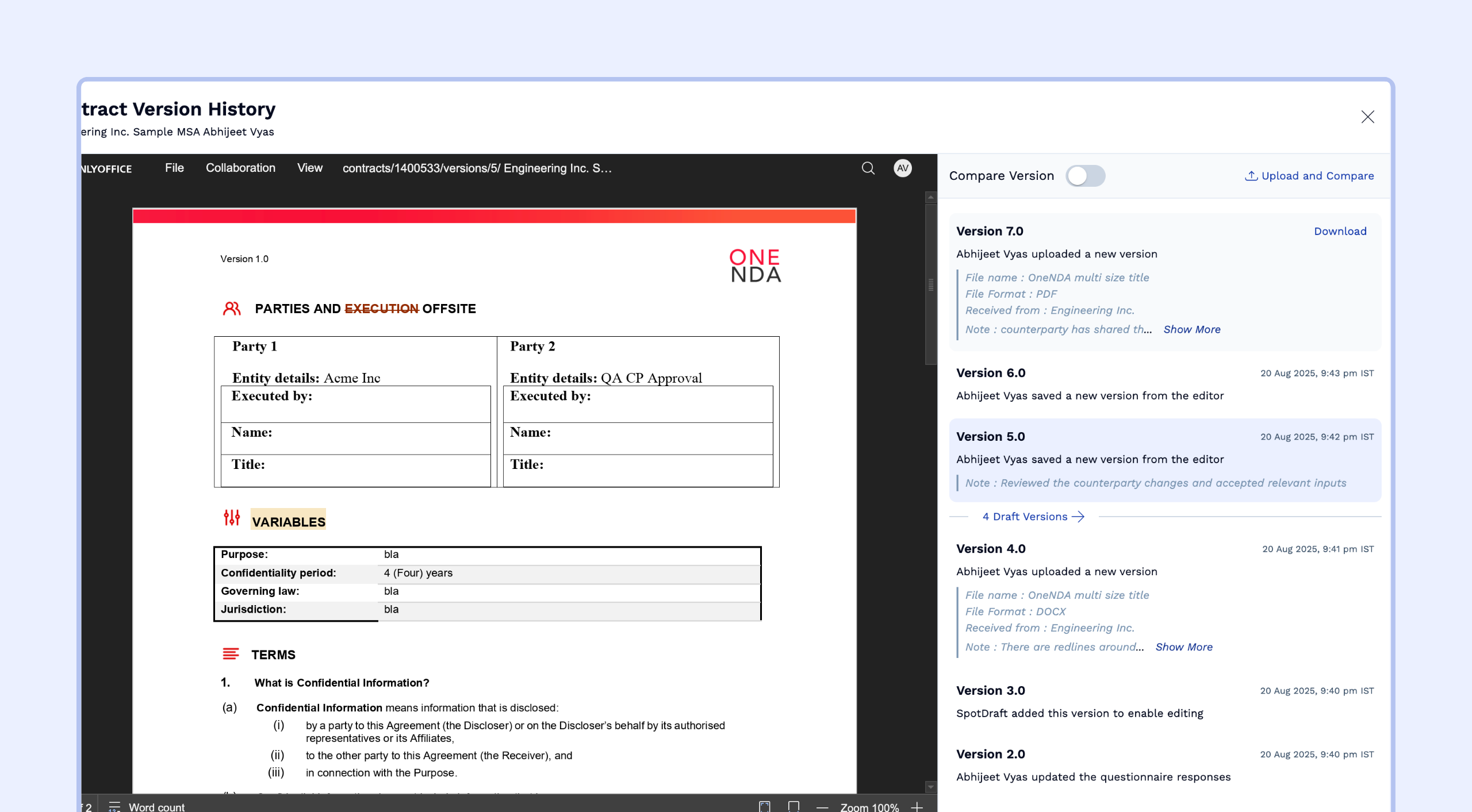This screenshot has height=812, width=1472.
Task: Open the File menu
Action: (x=174, y=168)
